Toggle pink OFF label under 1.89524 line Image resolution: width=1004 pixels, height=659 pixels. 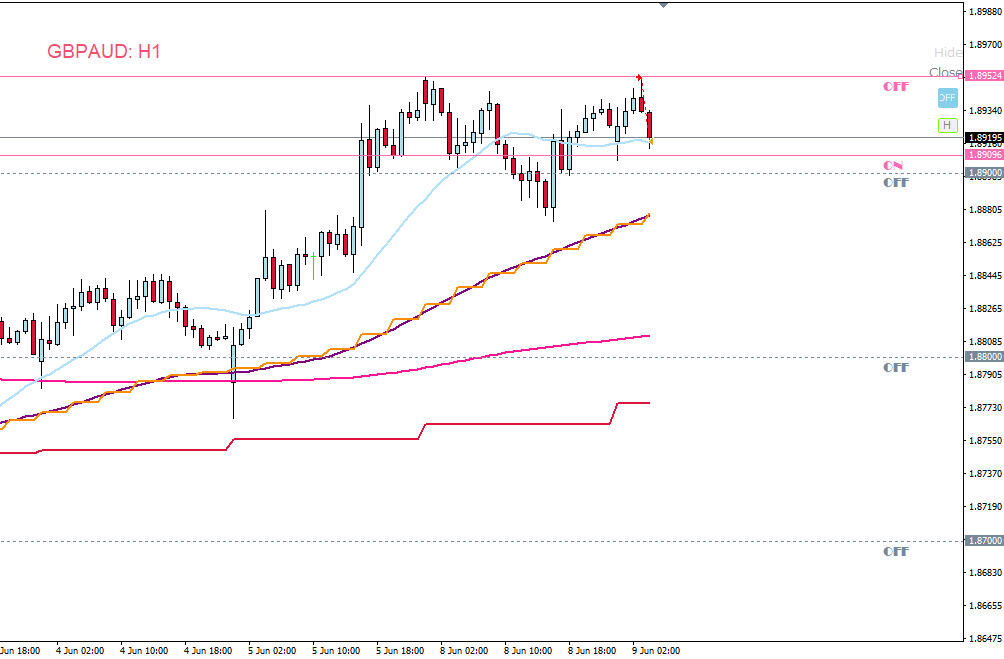click(x=896, y=86)
